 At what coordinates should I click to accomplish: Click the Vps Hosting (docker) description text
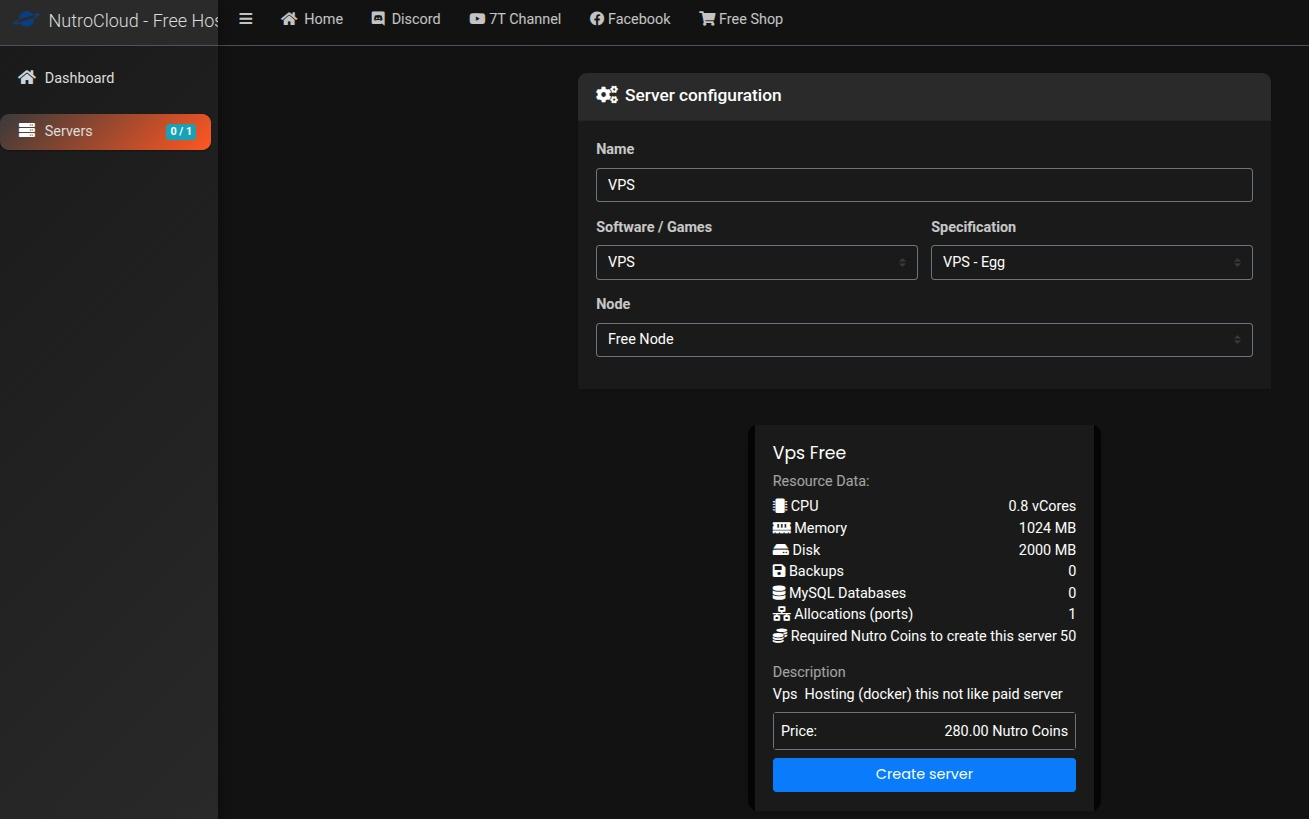[918, 694]
